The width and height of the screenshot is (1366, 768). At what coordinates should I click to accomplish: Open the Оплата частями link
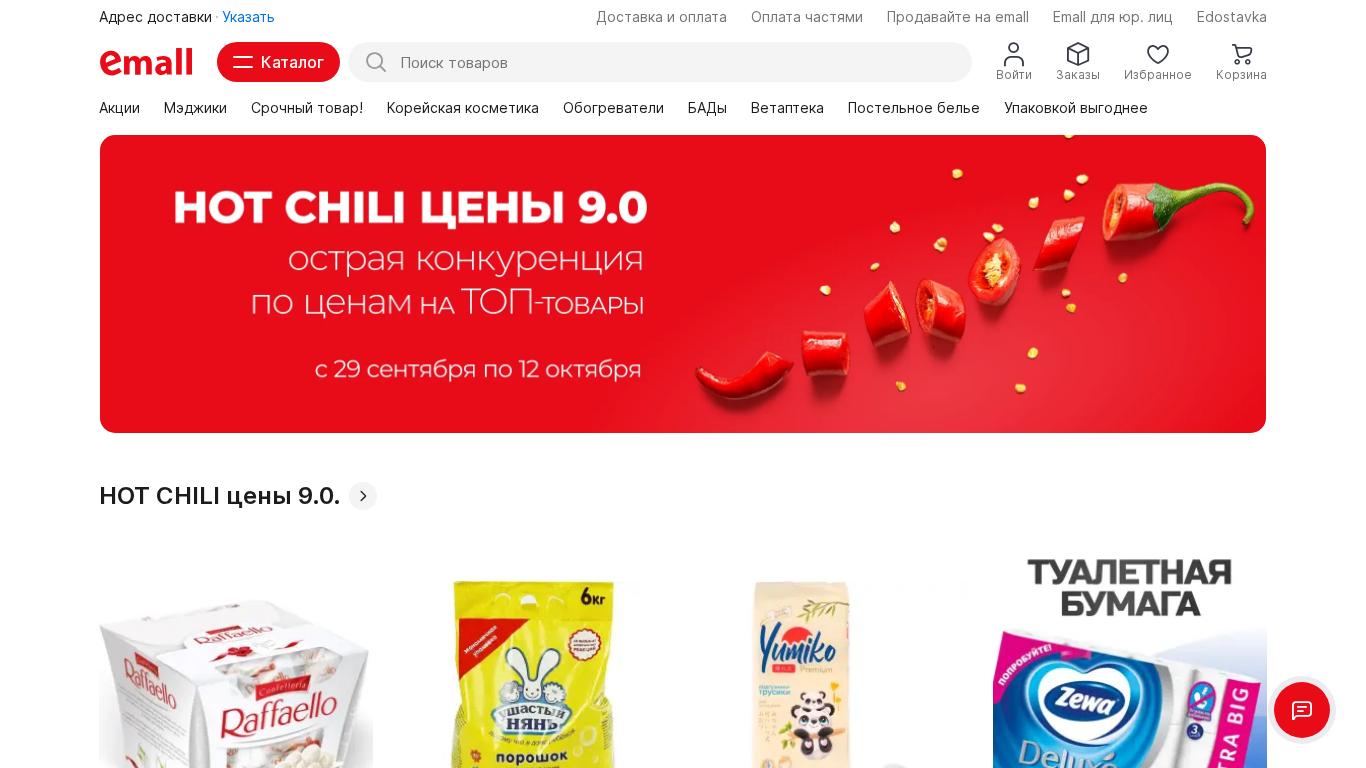pyautogui.click(x=807, y=17)
